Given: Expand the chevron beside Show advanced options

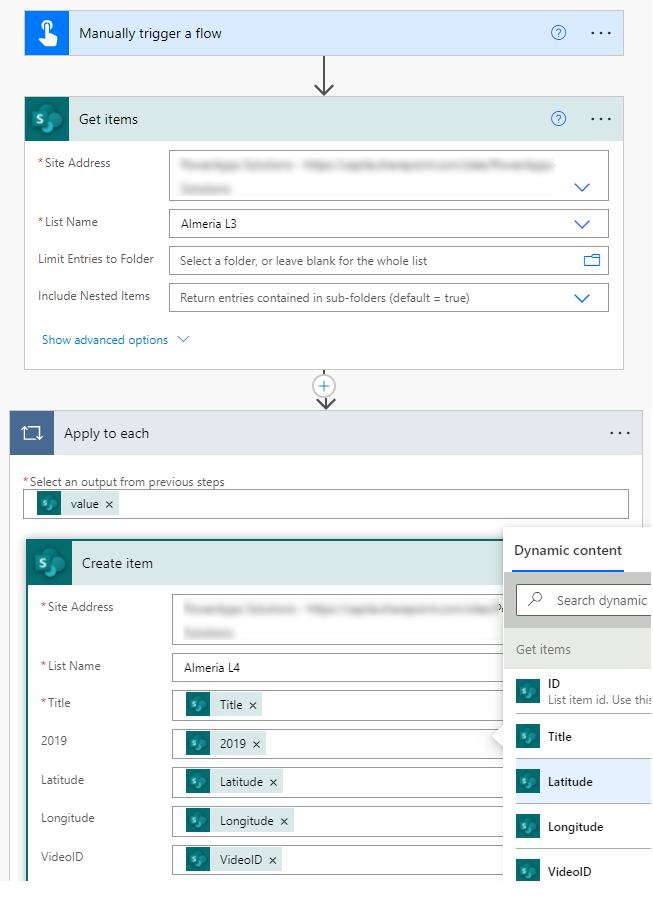Looking at the screenshot, I should click(183, 339).
